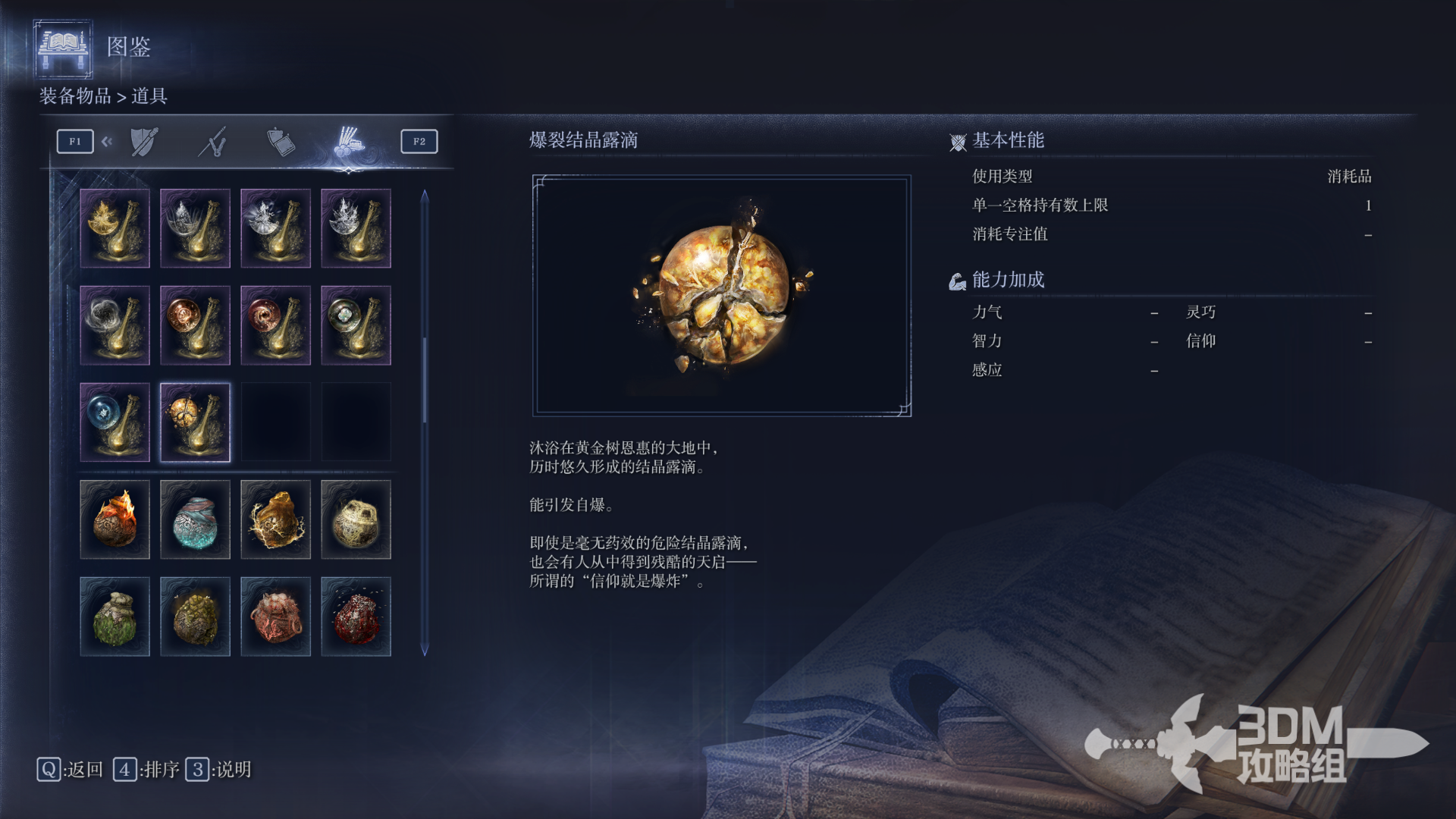Choose the red blood pot item icon
The image size is (1456, 819).
pos(356,617)
